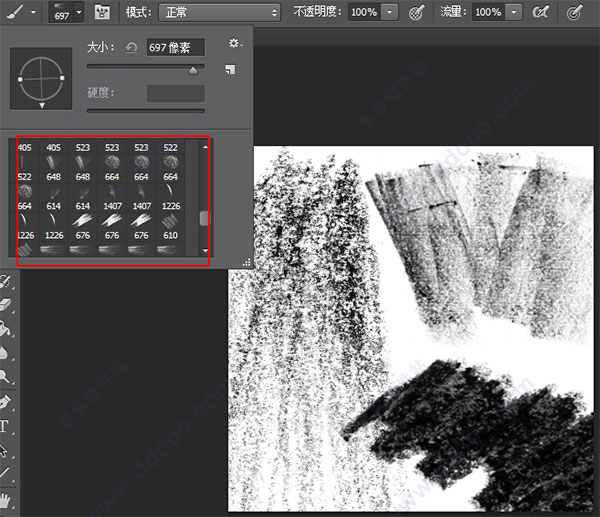Expand the flow 100% dropdown arrow
Viewport: 600px width, 517px height.
514,12
